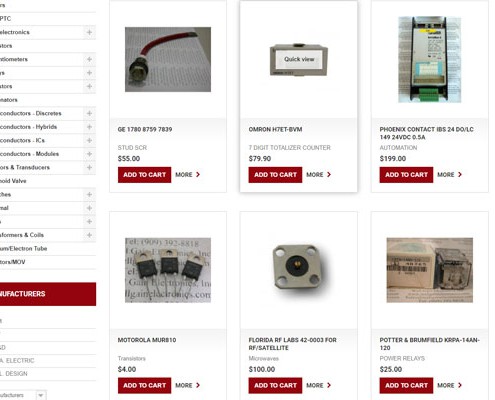
Task: Open Solenoid Valve category
Action: (x=13, y=181)
